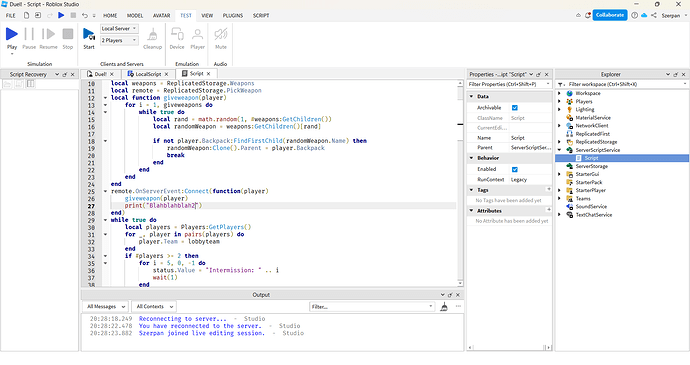
Task: Select MaterialService in Explorer
Action: pos(593,118)
